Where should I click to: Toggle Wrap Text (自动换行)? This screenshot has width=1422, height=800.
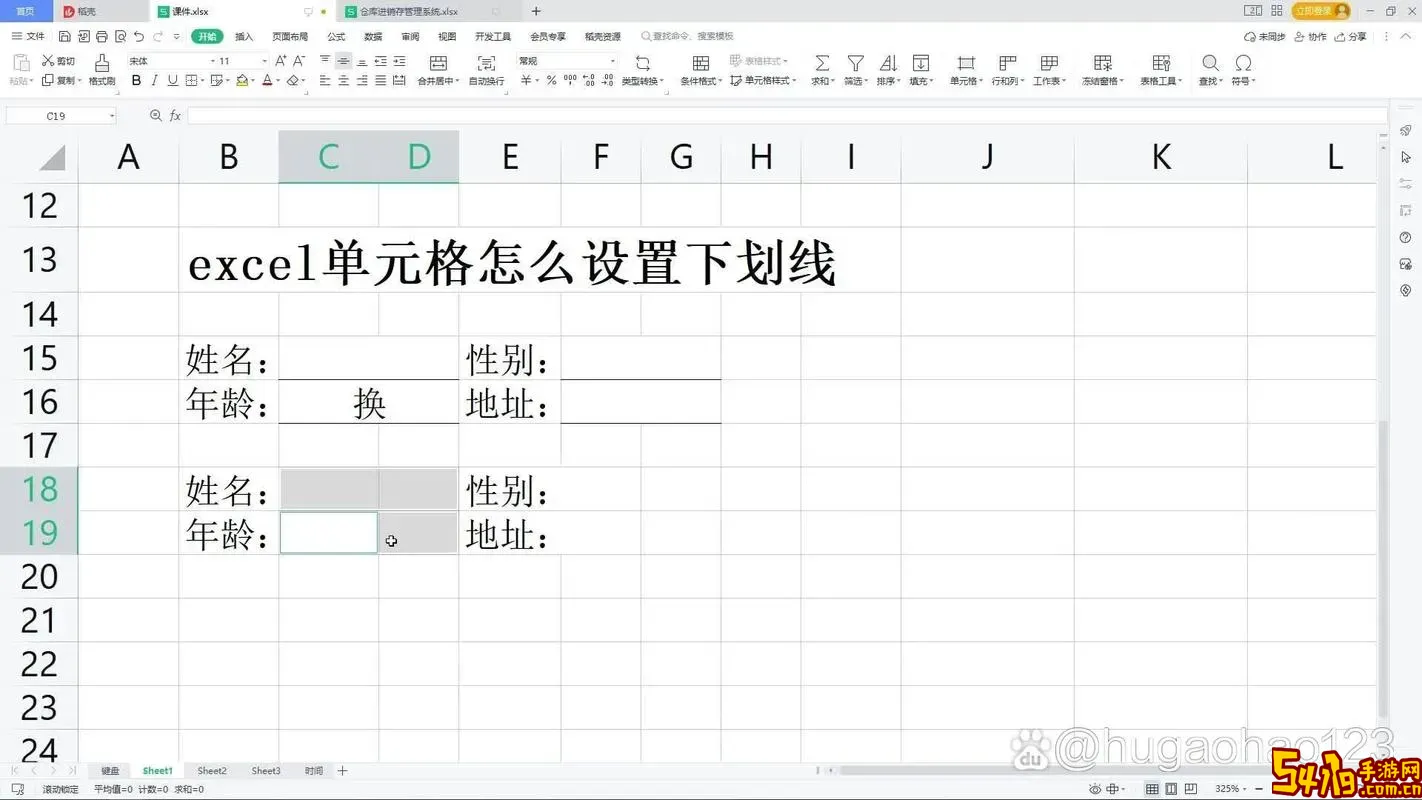pyautogui.click(x=486, y=70)
